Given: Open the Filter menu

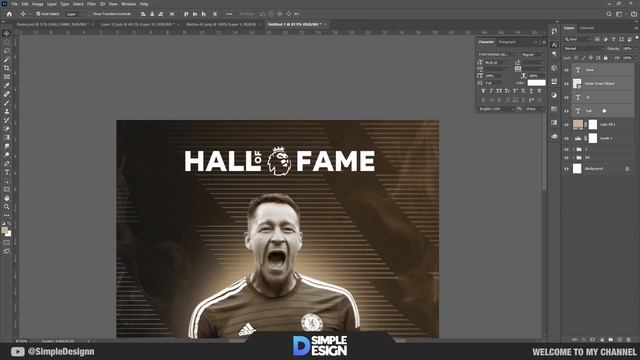Looking at the screenshot, I should coord(91,4).
